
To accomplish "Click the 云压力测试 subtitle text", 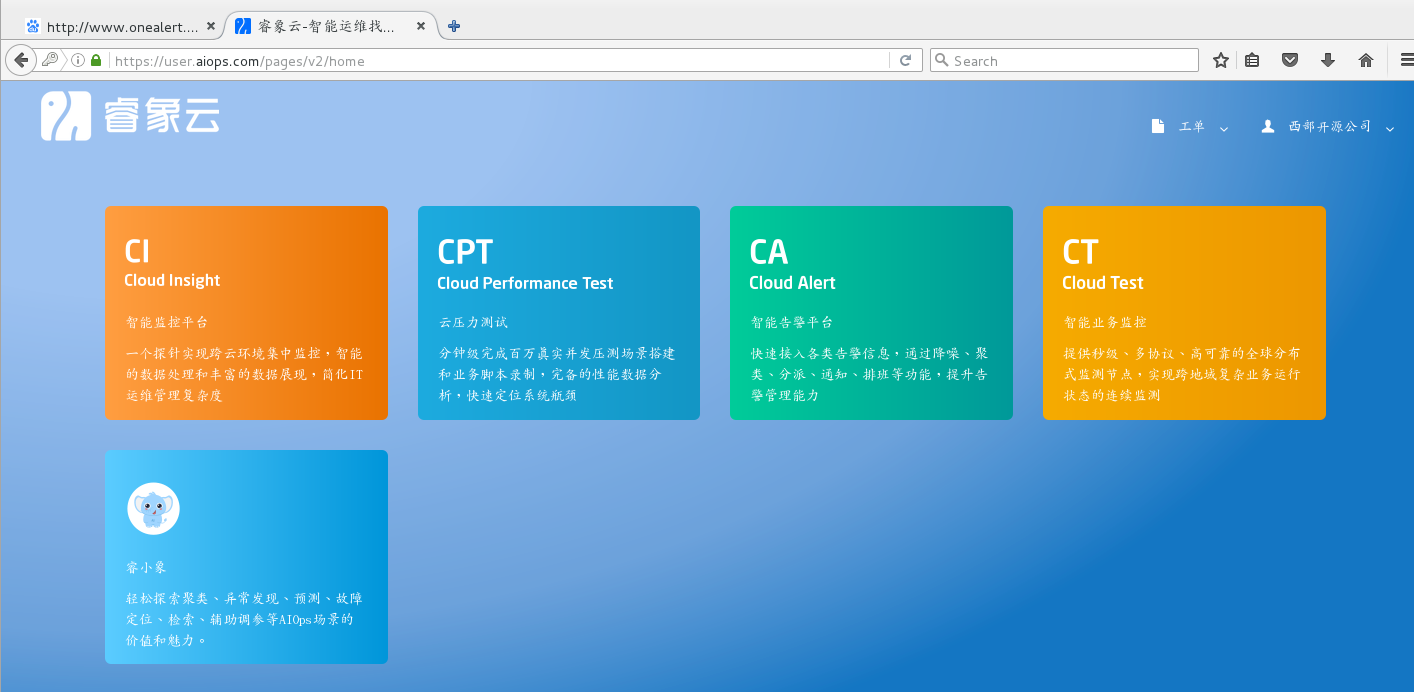I will pyautogui.click(x=473, y=322).
